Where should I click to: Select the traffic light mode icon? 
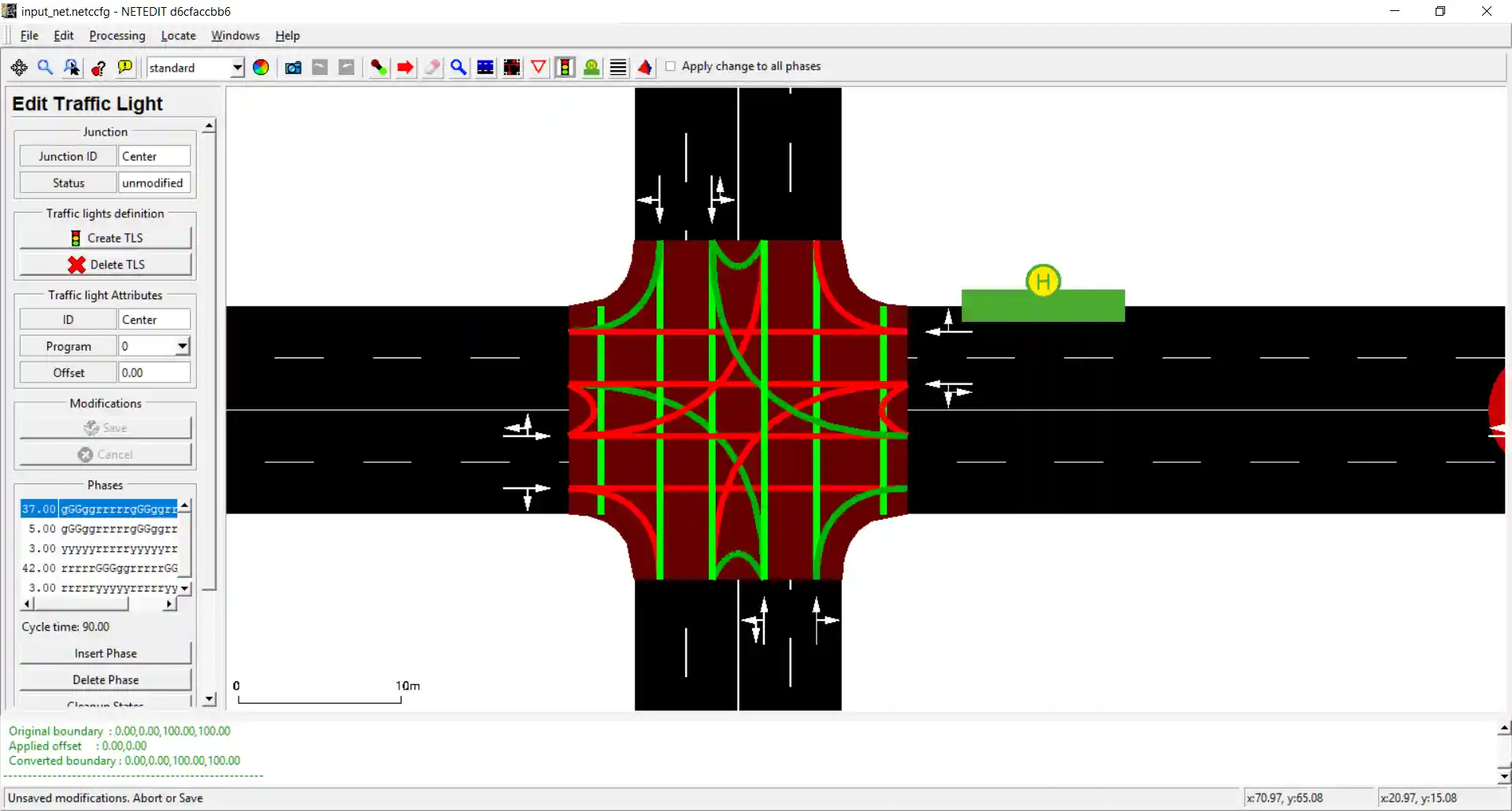click(565, 68)
